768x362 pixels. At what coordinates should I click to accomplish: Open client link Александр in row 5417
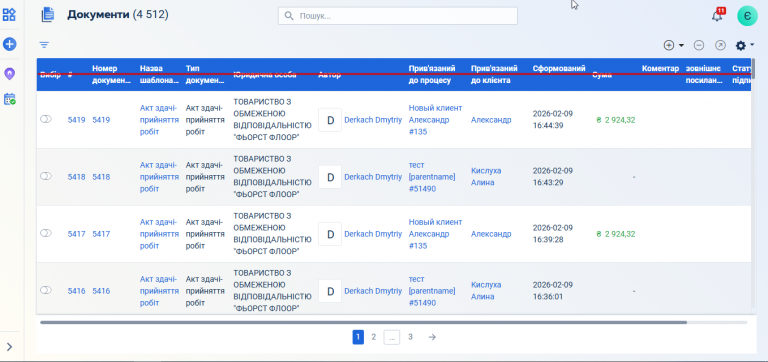tap(491, 234)
